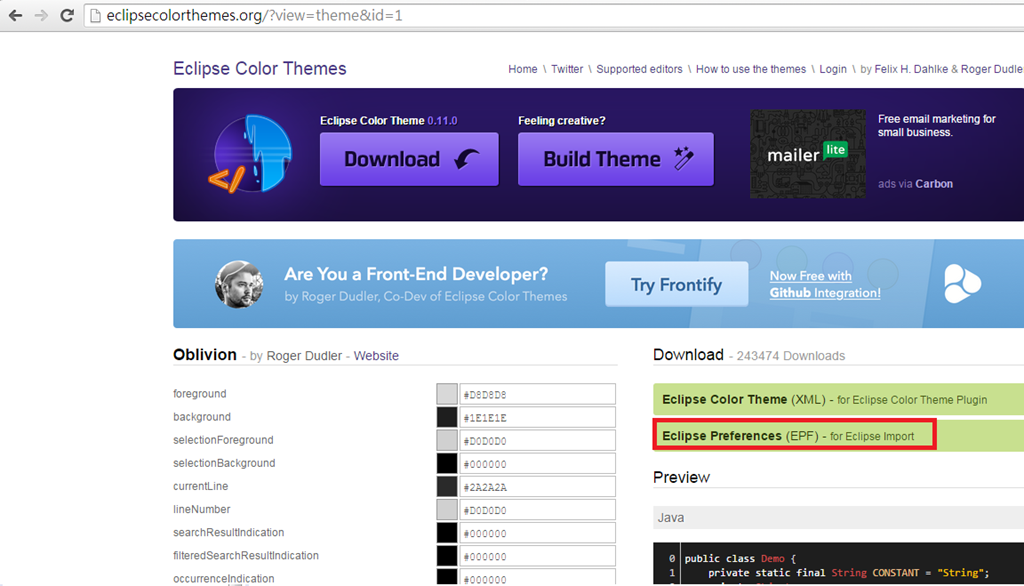Click the 'Oblivion' theme heading
The width and height of the screenshot is (1024, 586).
pyautogui.click(x=204, y=355)
